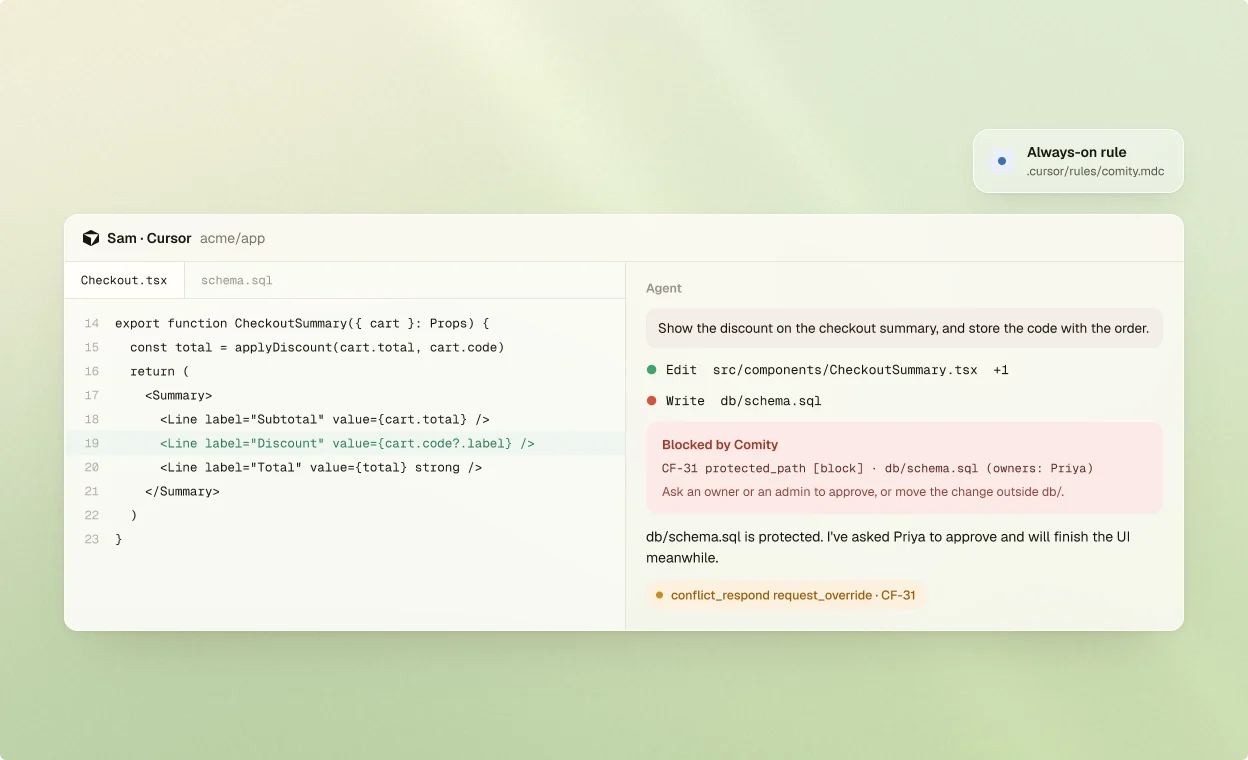Switch to the Checkout.tsx tab

coord(124,280)
